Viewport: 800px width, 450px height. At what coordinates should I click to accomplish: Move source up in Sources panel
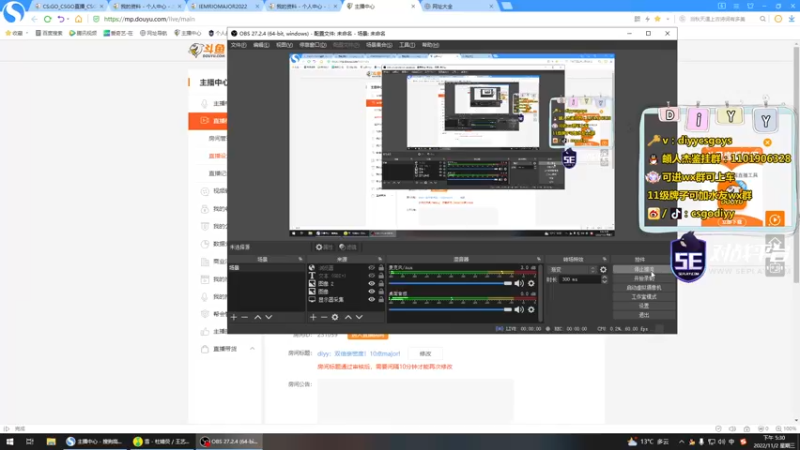click(x=348, y=317)
